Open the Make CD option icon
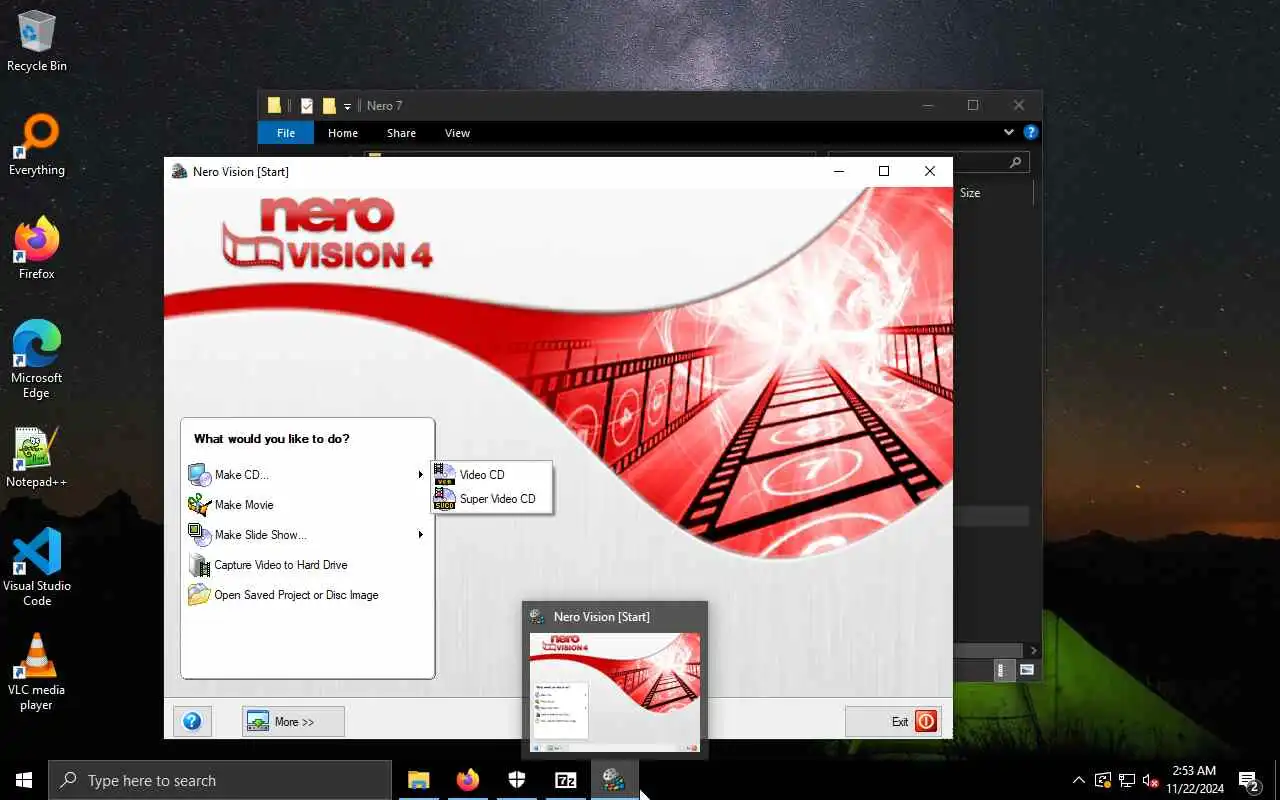Image resolution: width=1280 pixels, height=800 pixels. coord(200,475)
